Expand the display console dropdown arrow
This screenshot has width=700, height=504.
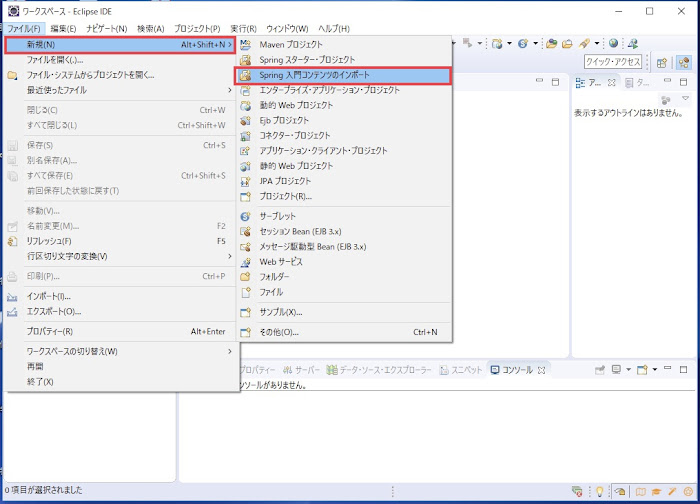point(628,370)
